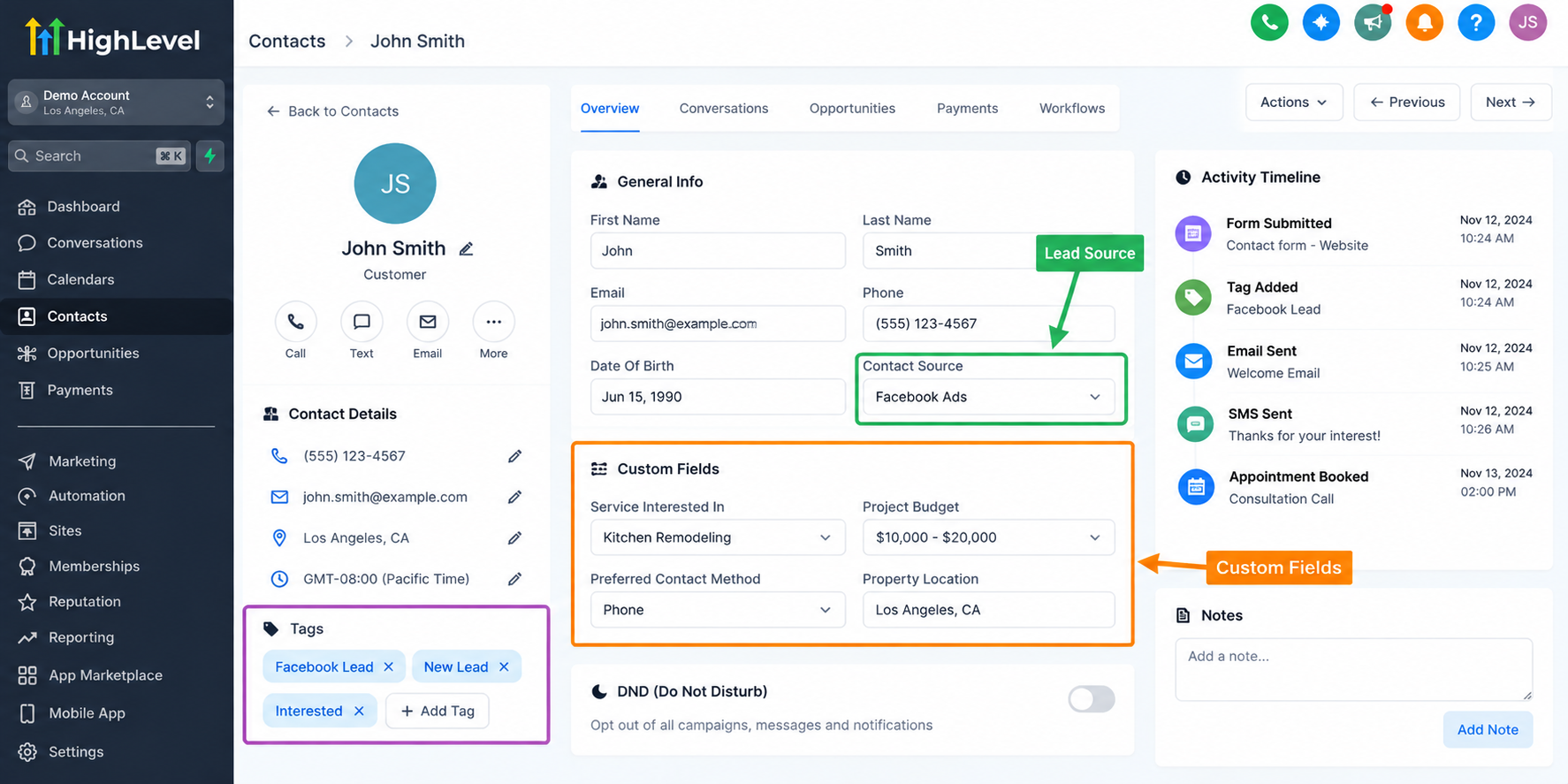Switch to the Workflows tab
The image size is (1568, 784).
(1072, 109)
